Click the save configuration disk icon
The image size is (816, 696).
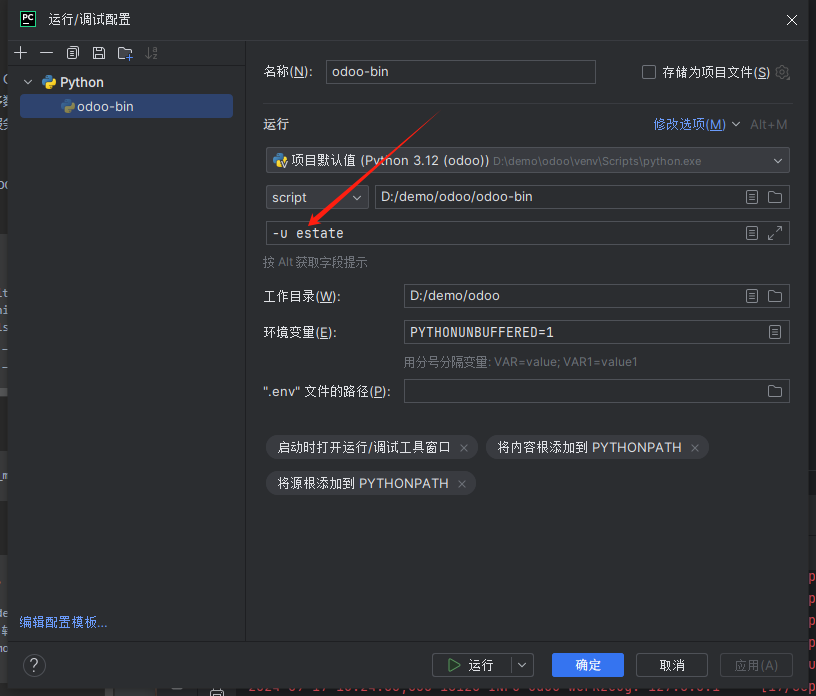coord(98,53)
